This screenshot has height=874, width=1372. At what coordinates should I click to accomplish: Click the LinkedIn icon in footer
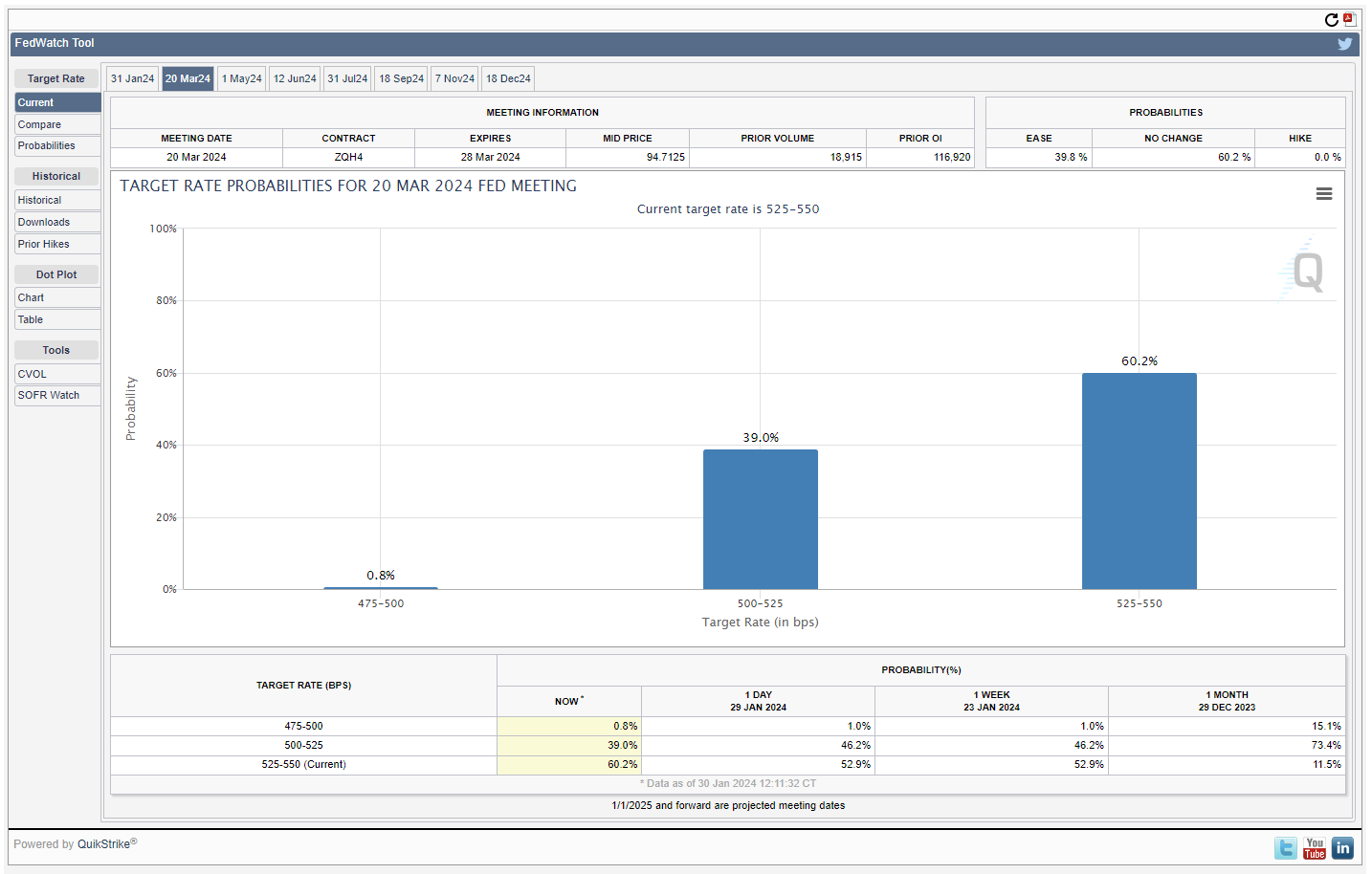pyautogui.click(x=1342, y=848)
